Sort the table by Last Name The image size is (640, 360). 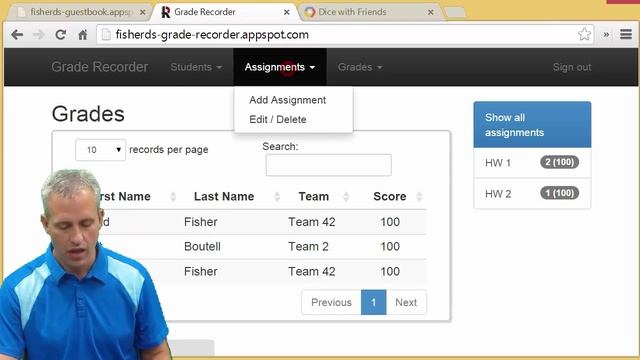(x=231, y=196)
